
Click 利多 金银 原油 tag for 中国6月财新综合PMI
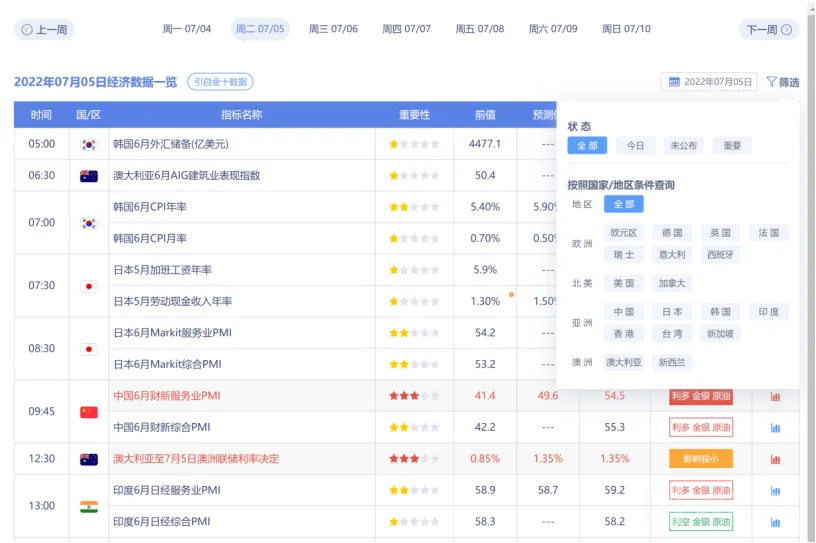pos(701,427)
